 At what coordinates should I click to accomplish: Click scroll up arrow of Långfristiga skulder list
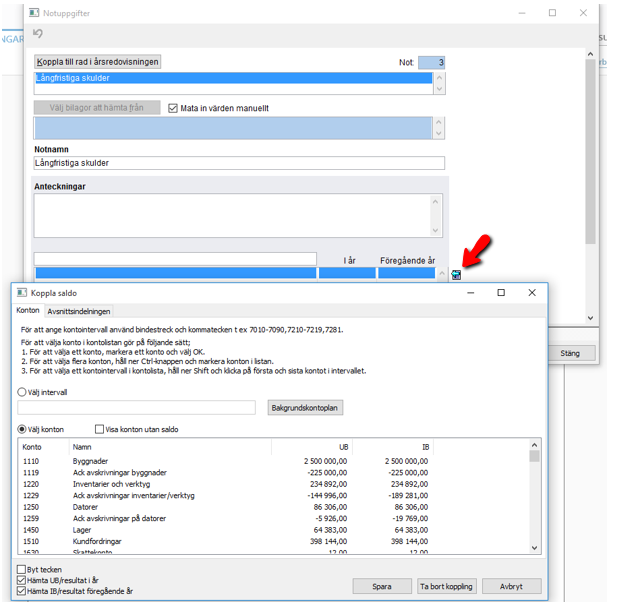point(439,77)
